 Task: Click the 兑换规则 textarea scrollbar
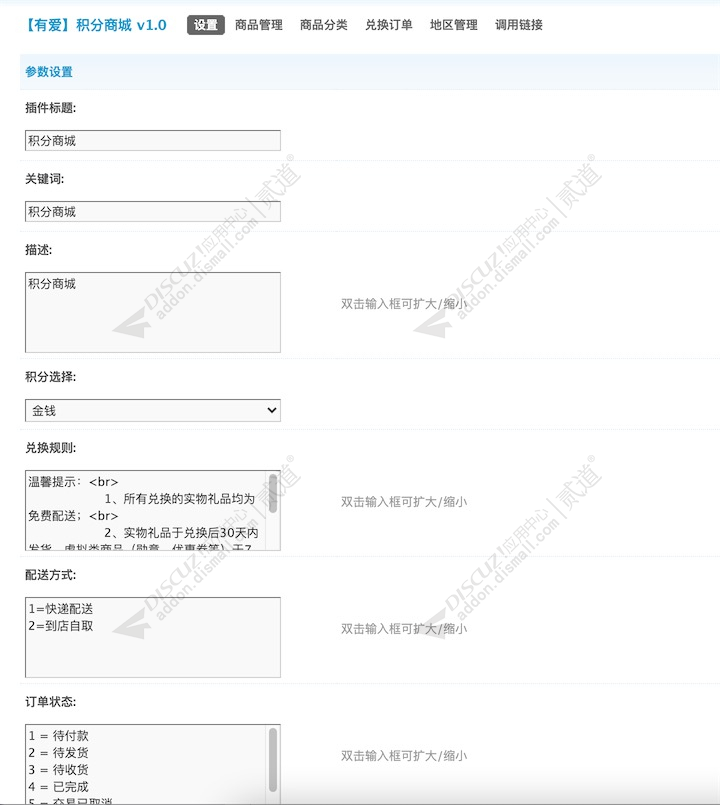click(273, 494)
